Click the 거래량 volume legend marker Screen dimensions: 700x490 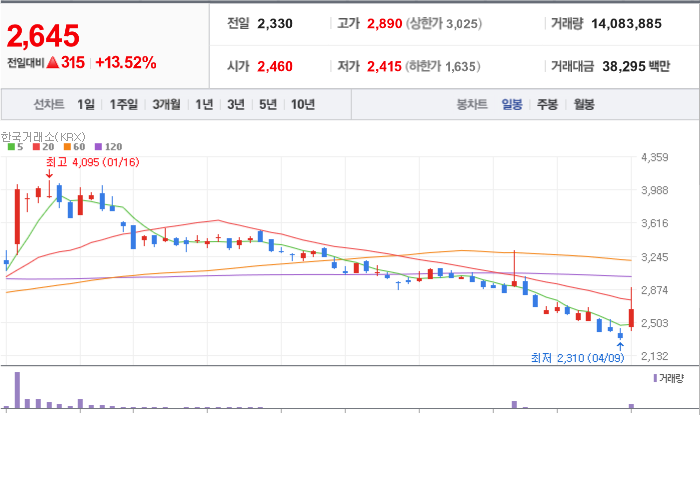pyautogui.click(x=655, y=378)
